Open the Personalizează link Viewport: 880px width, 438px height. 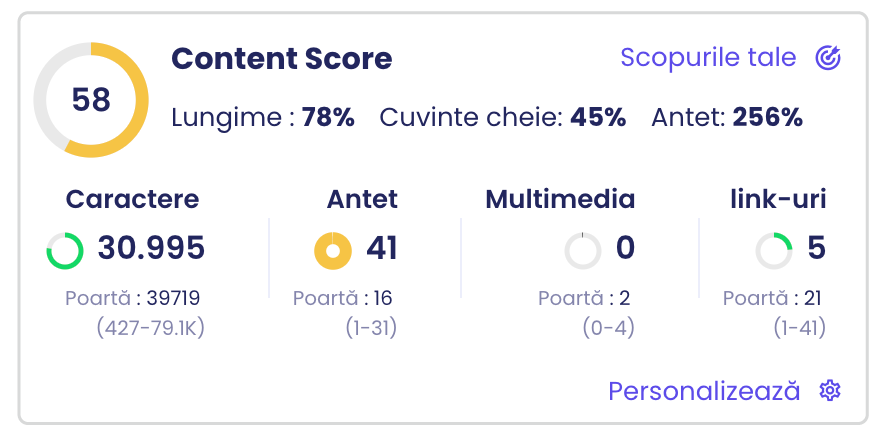pyautogui.click(x=704, y=391)
